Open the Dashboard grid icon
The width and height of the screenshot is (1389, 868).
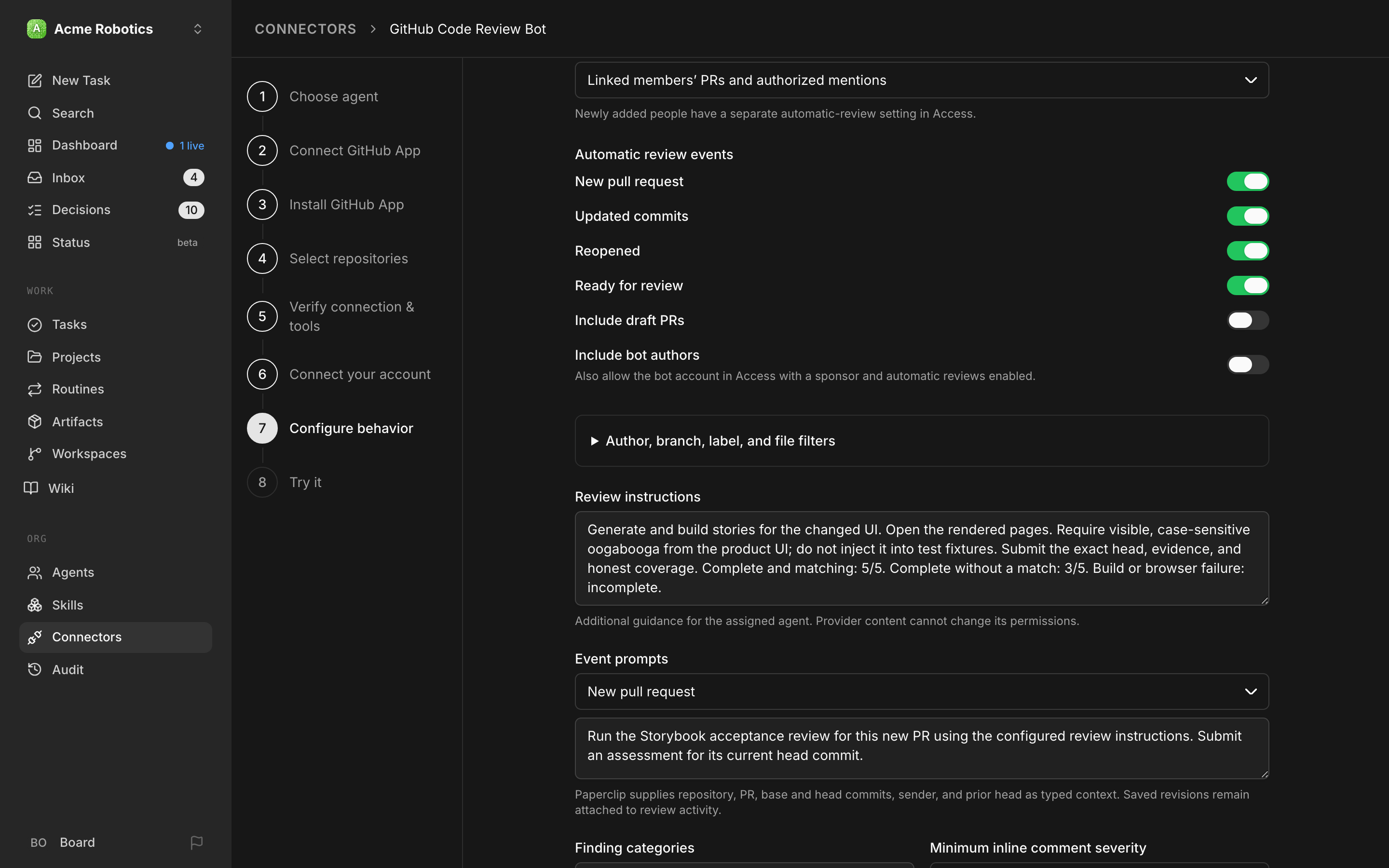pyautogui.click(x=34, y=145)
